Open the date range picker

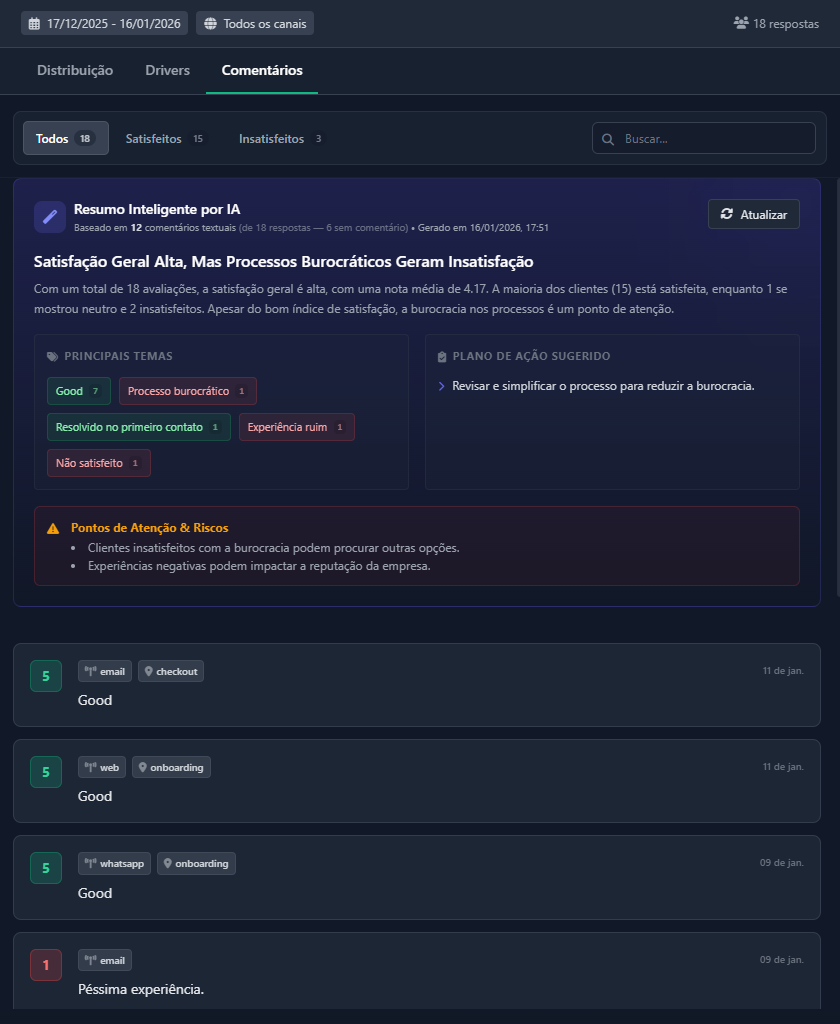coord(103,22)
